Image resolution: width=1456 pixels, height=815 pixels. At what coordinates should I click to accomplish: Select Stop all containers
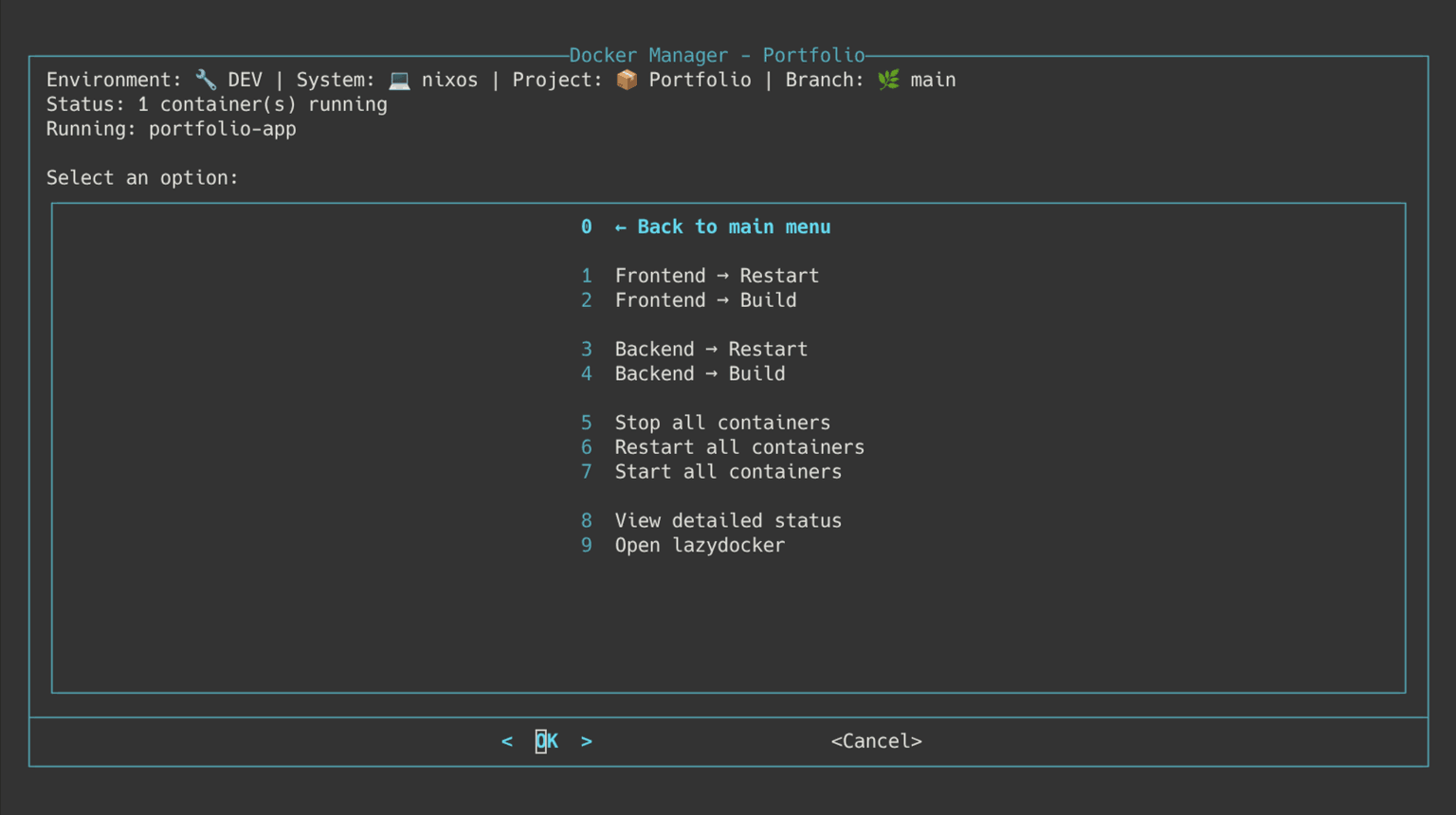pos(721,423)
